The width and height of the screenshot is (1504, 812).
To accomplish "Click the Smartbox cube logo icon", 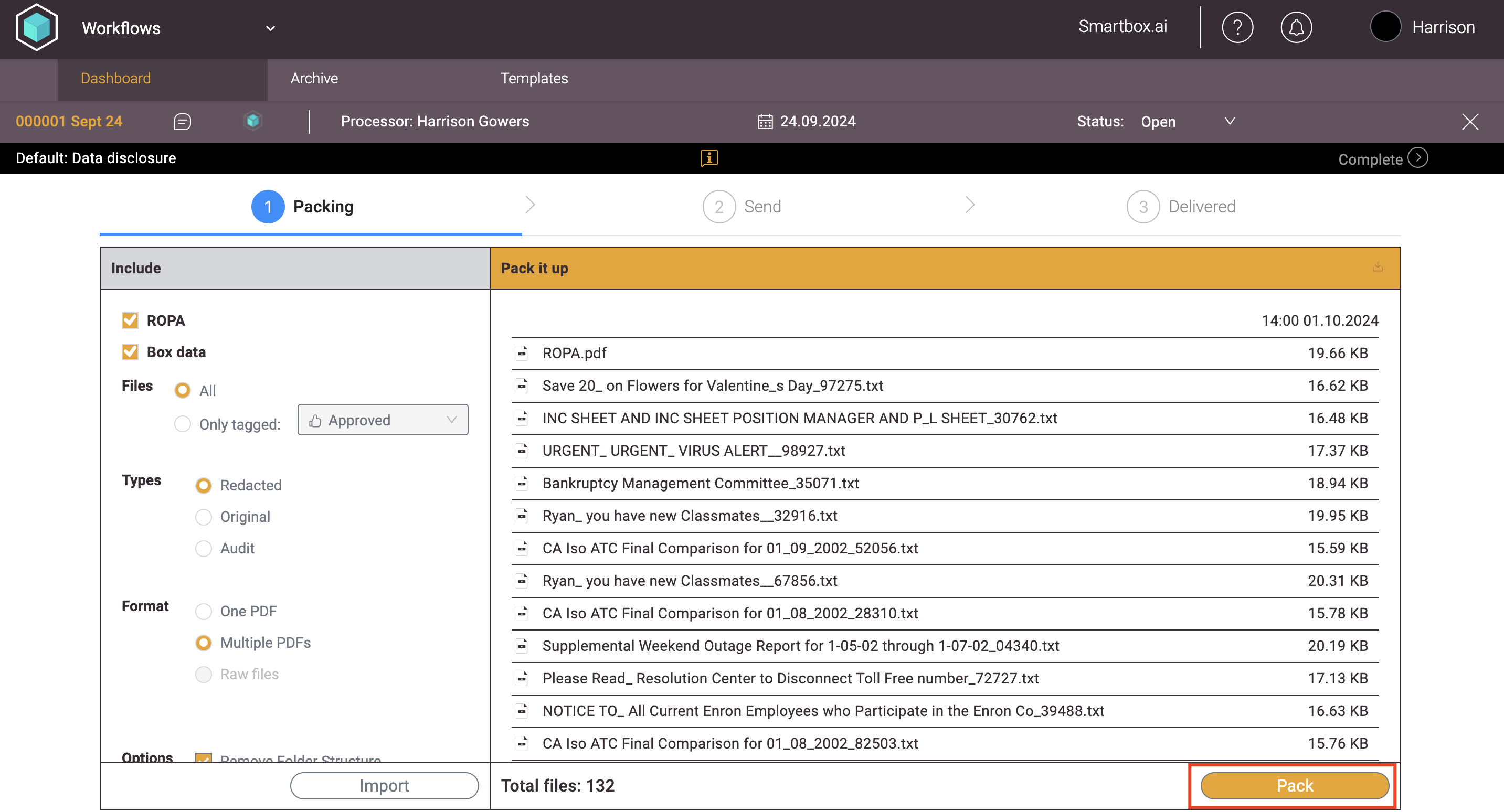I will [x=37, y=27].
